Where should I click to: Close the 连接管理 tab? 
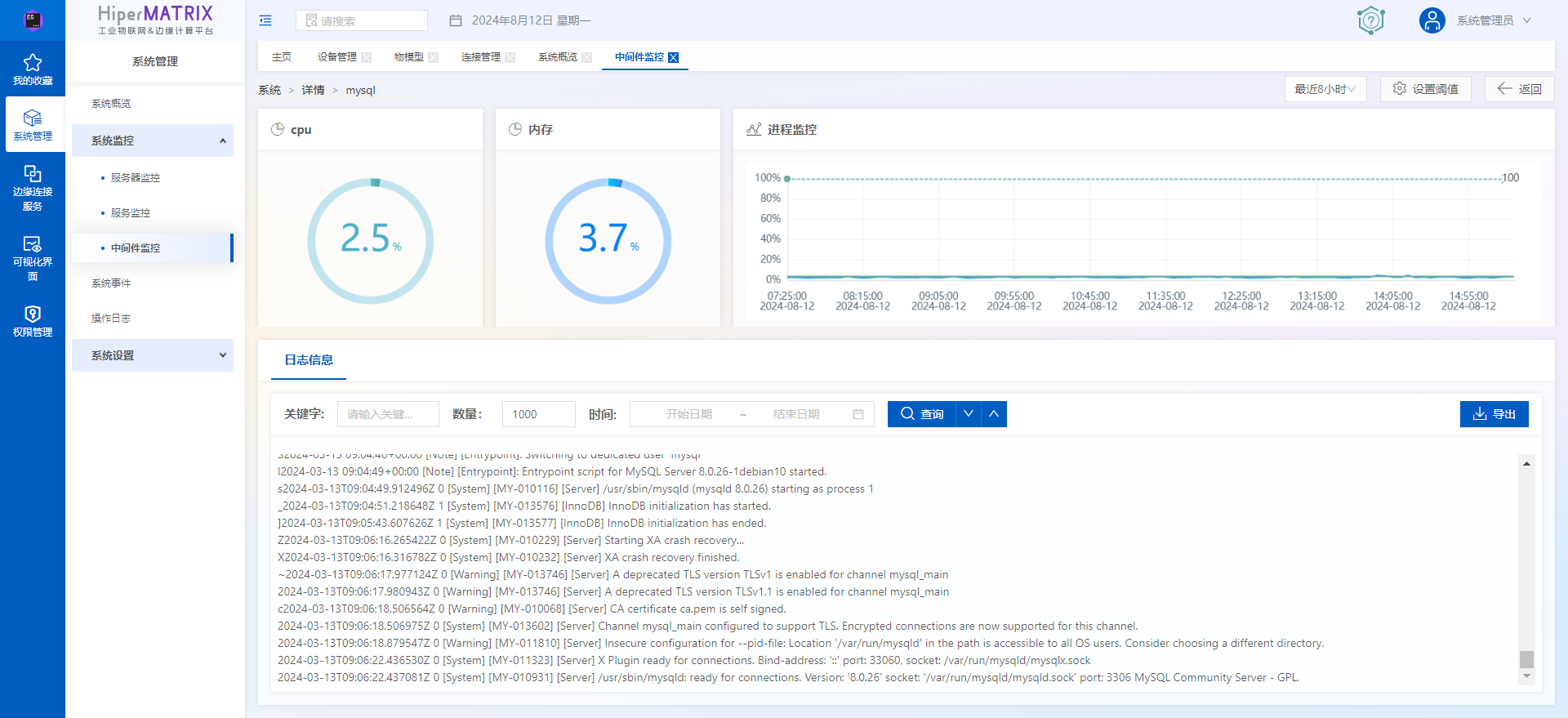[x=510, y=57]
